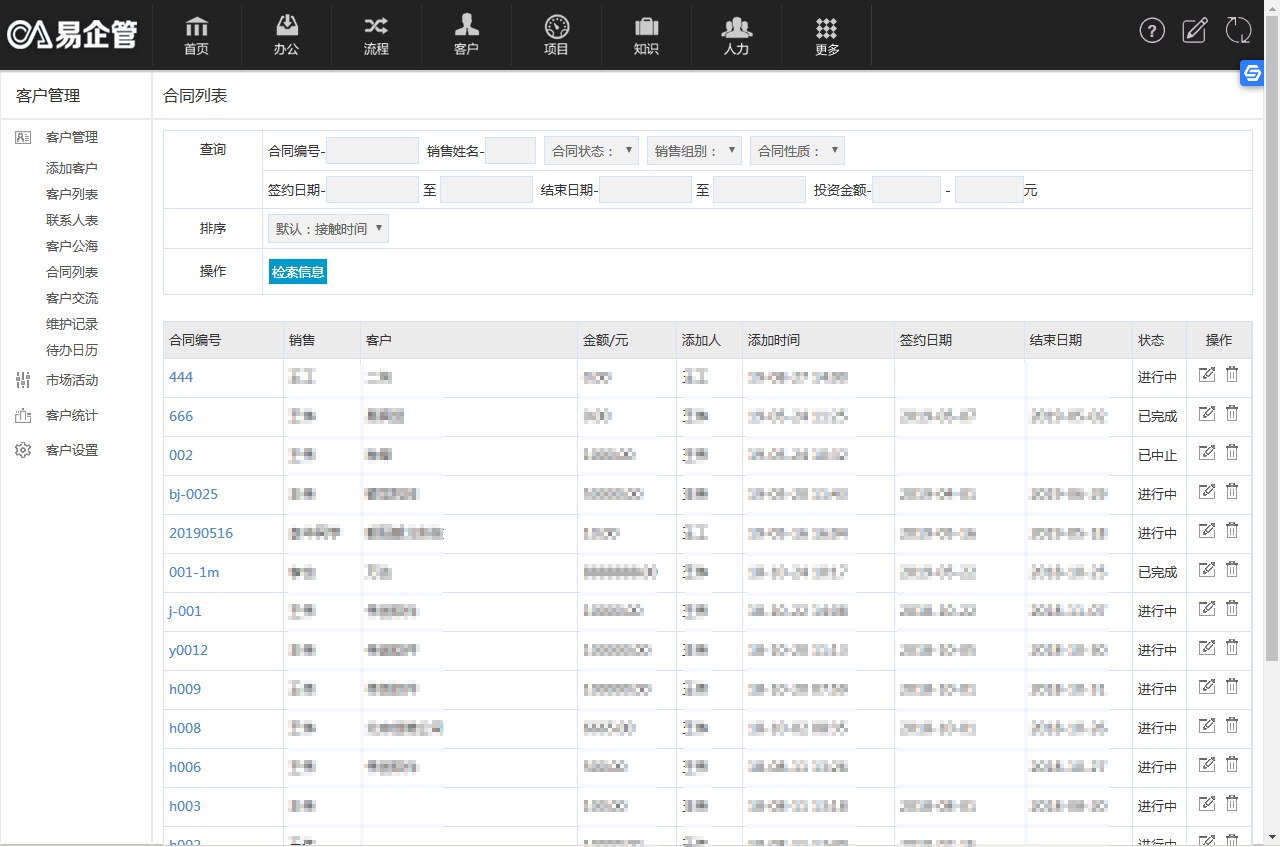Viewport: 1280px width, 847px height.
Task: Delete contract 444 with trash icon
Action: (x=1232, y=374)
